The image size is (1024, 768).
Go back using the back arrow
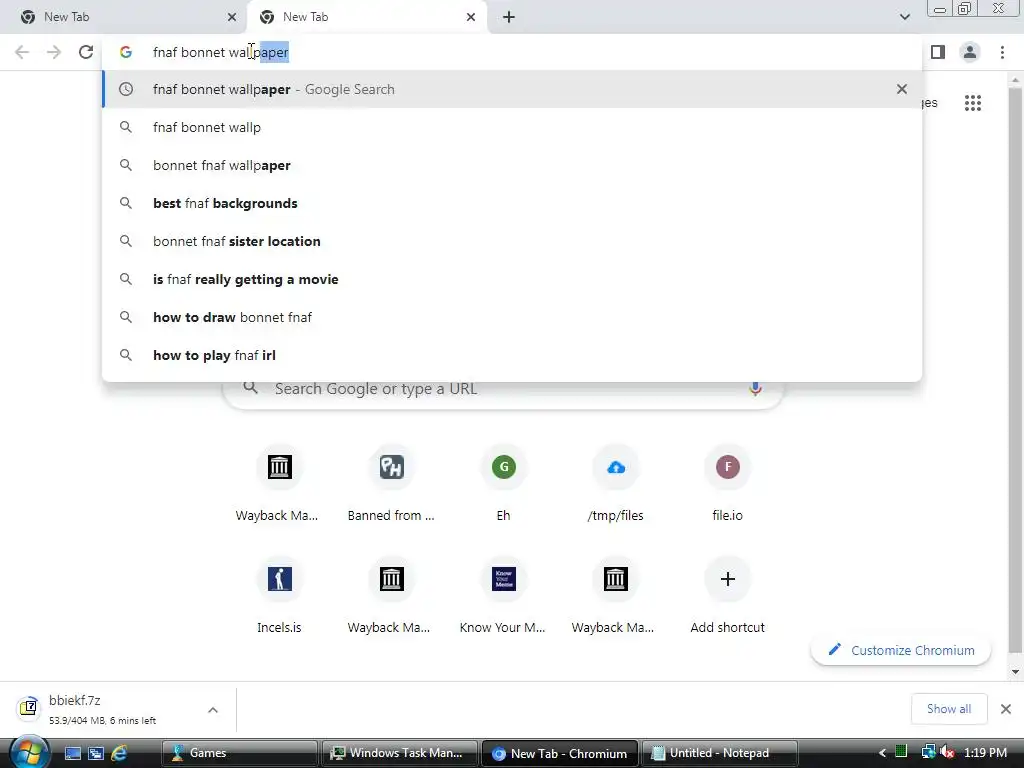point(22,52)
